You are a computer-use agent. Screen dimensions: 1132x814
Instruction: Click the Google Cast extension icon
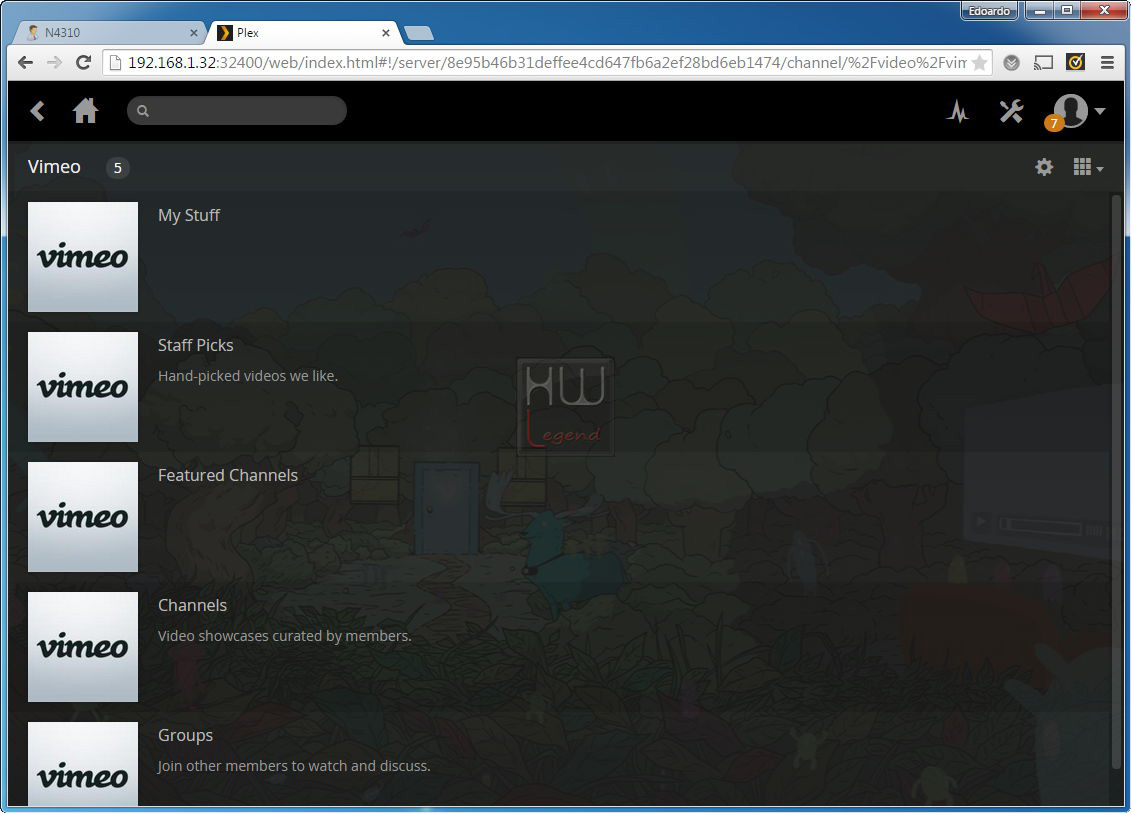tap(1043, 63)
